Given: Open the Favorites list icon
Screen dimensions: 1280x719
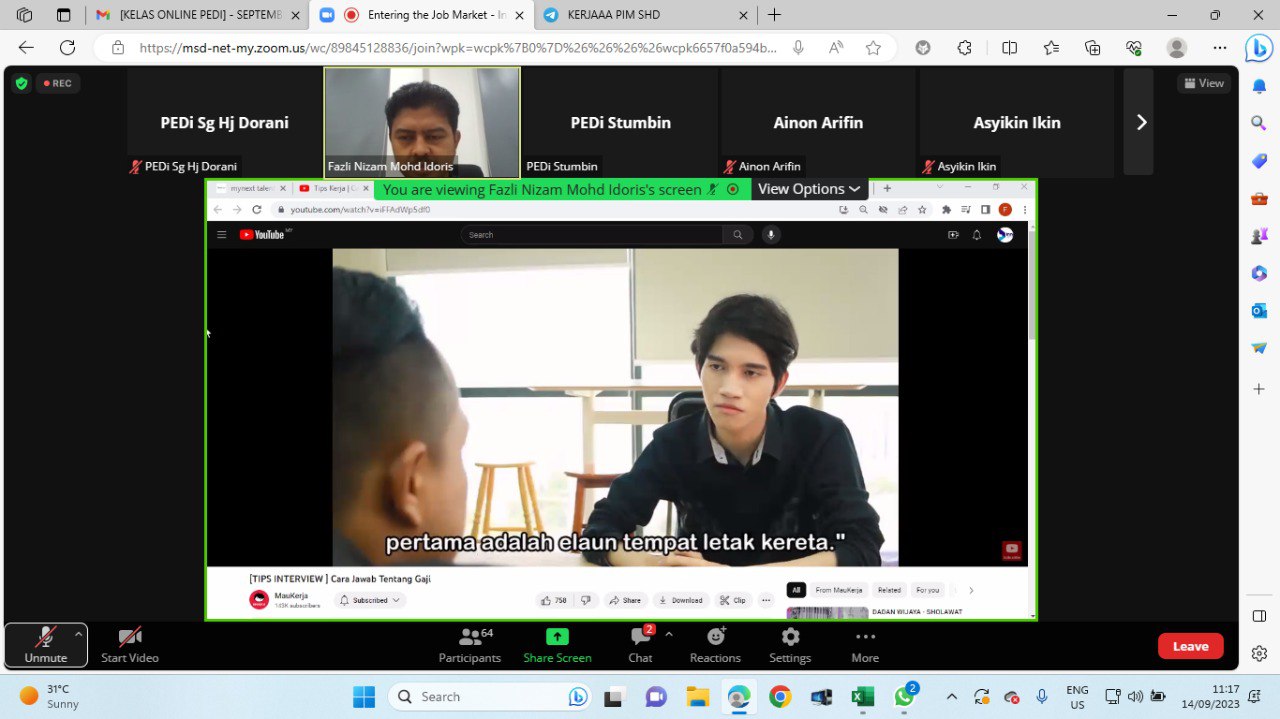Looking at the screenshot, I should click(1051, 47).
